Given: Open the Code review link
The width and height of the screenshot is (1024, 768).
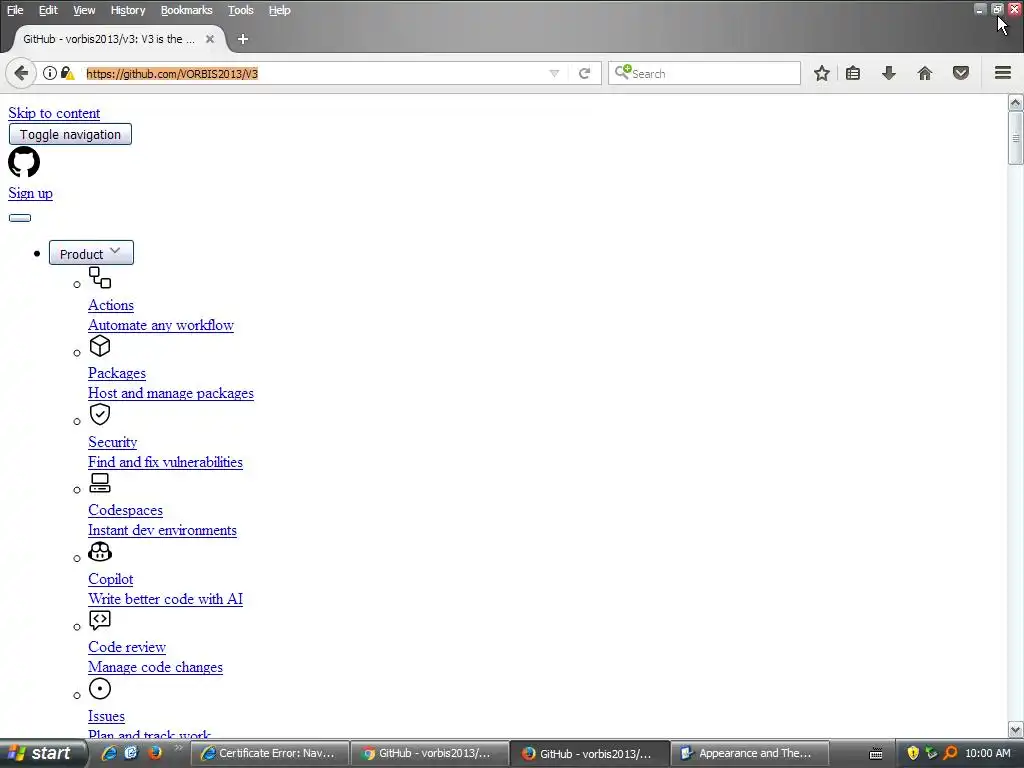Looking at the screenshot, I should tap(127, 647).
